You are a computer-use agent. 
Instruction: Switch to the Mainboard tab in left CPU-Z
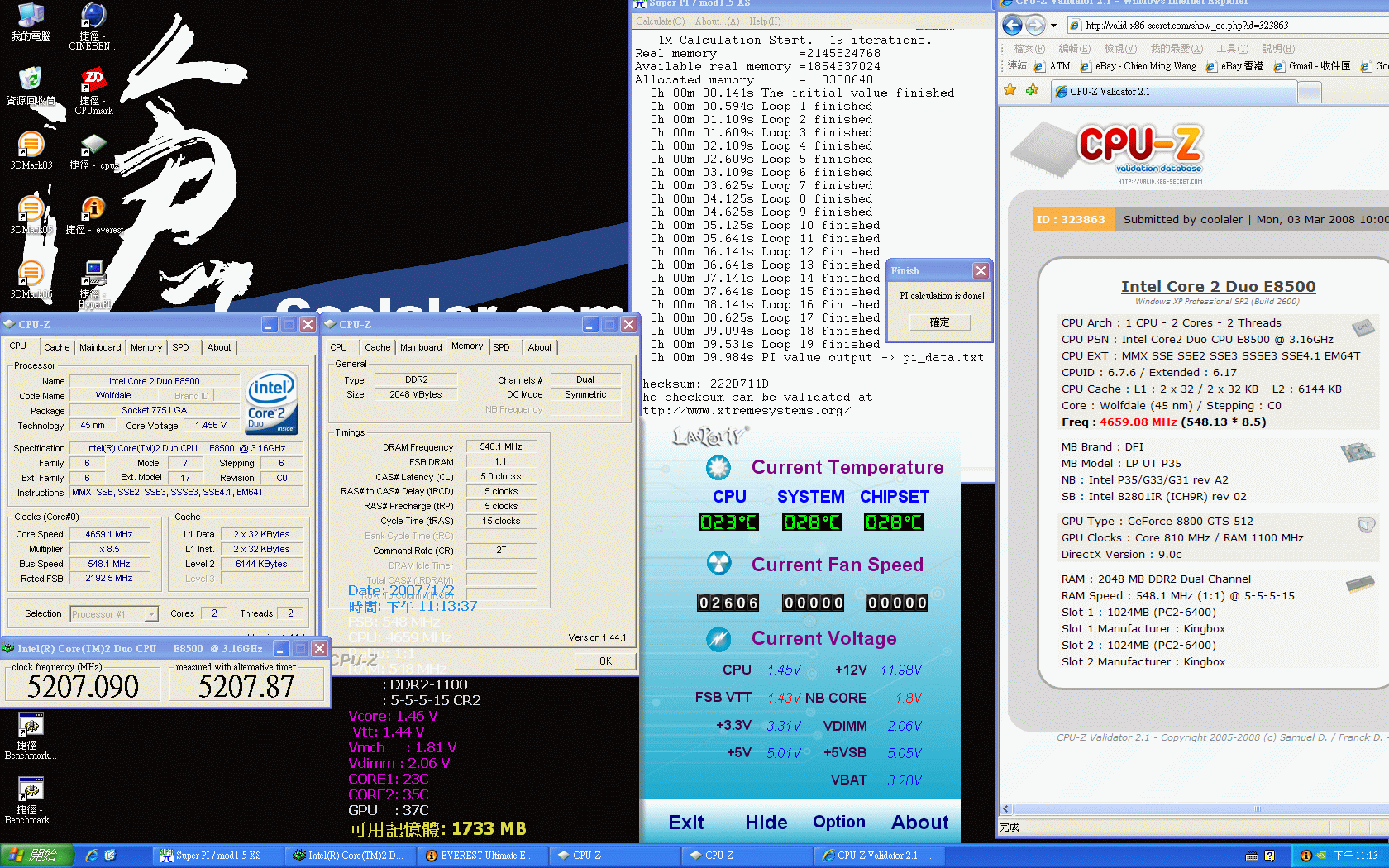click(x=100, y=347)
